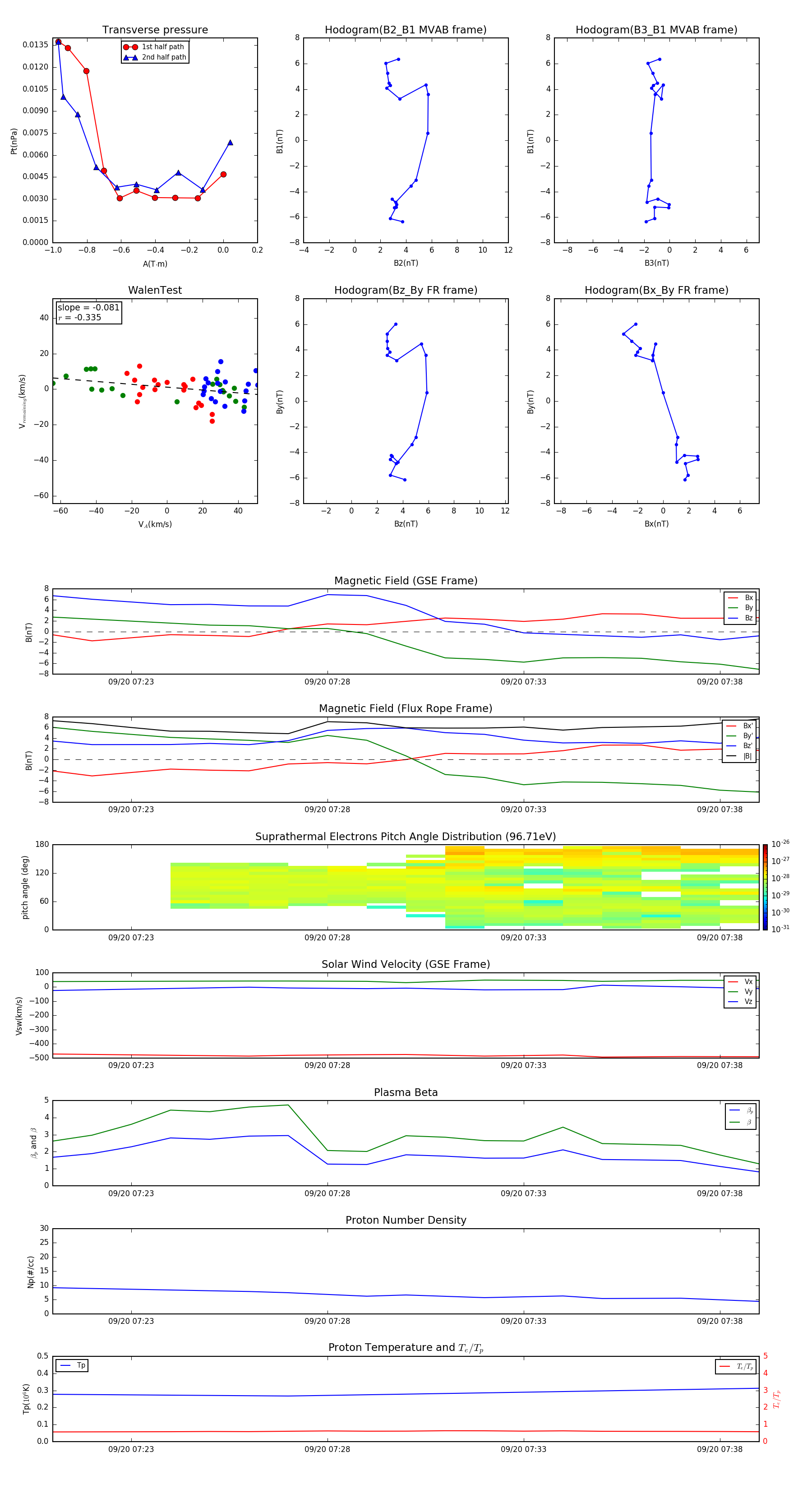
Task: Select Bz' in the Flux Rope legend
Action: tap(739, 746)
